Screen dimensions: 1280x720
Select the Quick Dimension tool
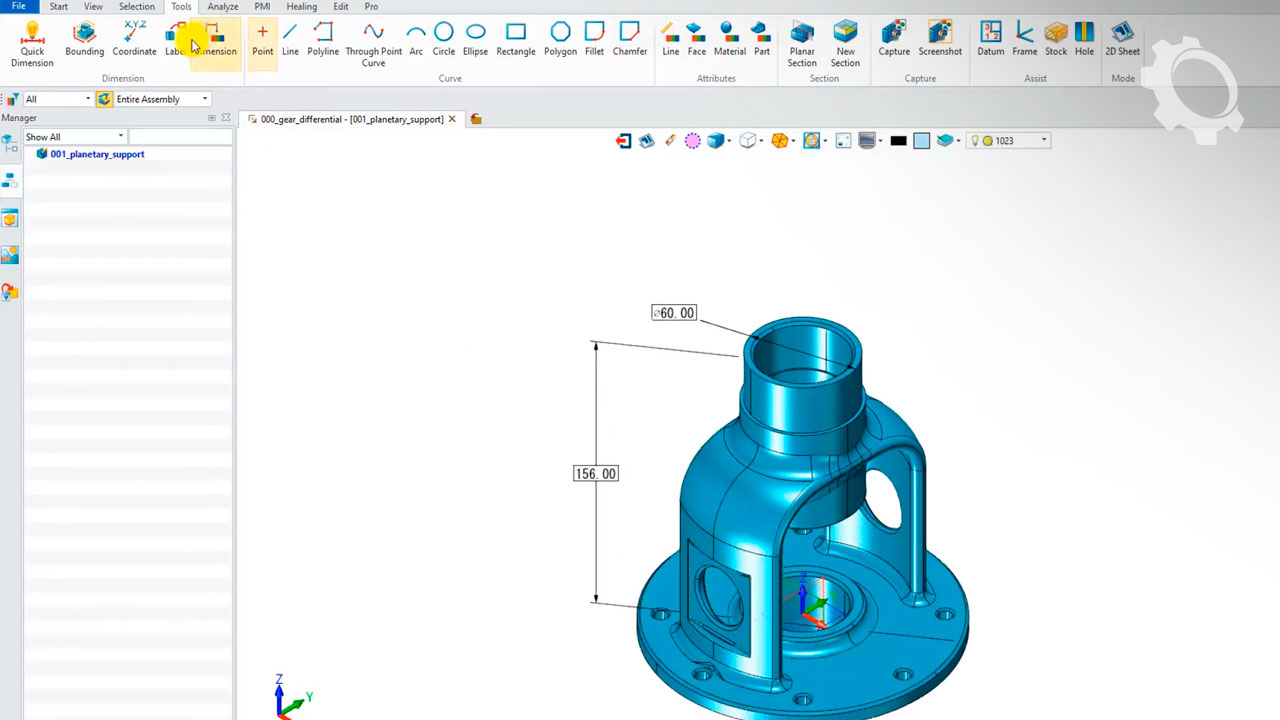(x=32, y=44)
